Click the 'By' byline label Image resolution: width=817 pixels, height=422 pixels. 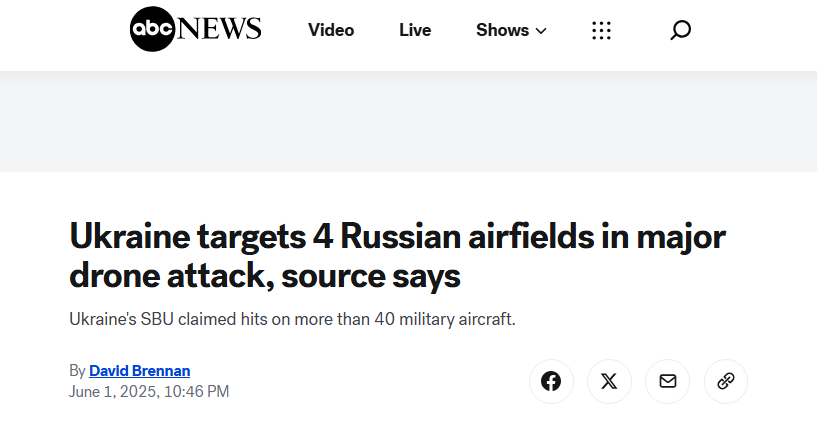(77, 371)
